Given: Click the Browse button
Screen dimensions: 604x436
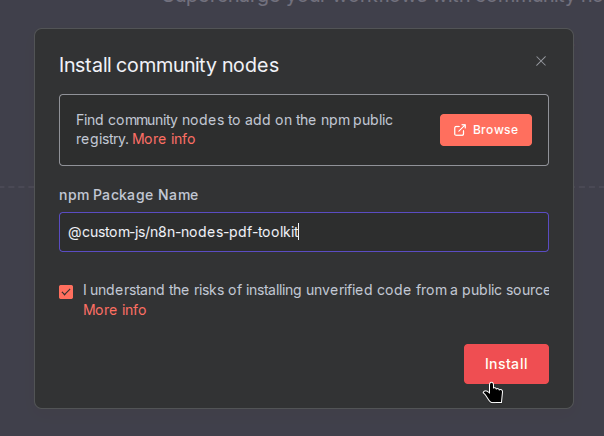Looking at the screenshot, I should tap(485, 130).
